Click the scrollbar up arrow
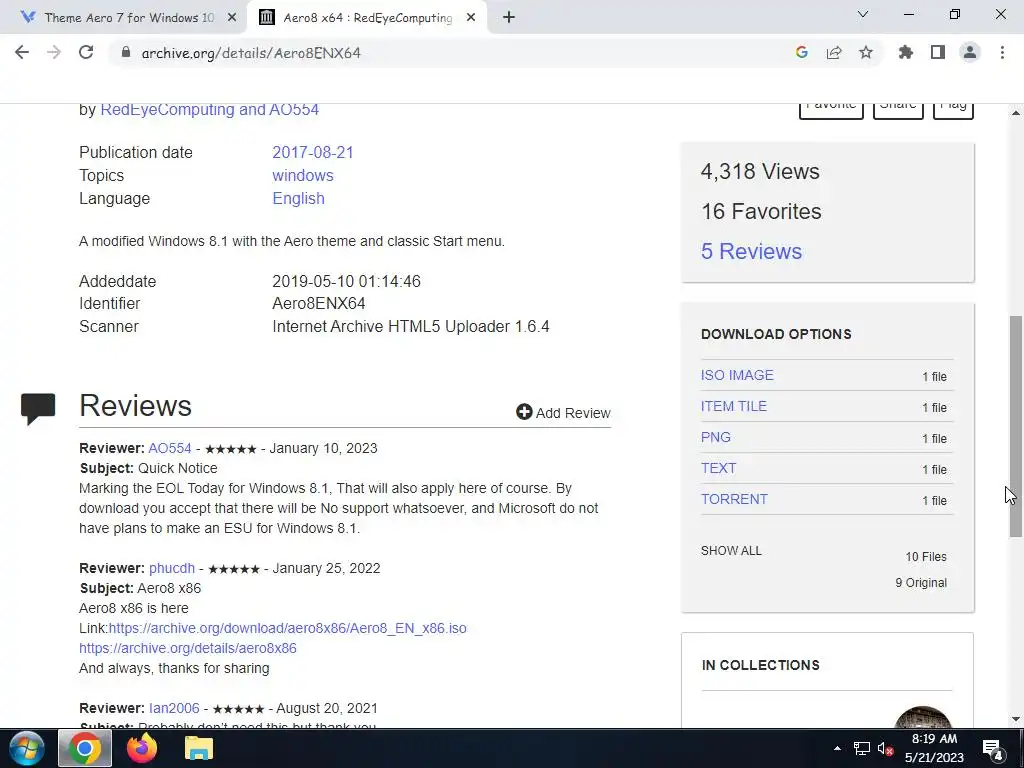This screenshot has height=768, width=1024. [x=1016, y=113]
